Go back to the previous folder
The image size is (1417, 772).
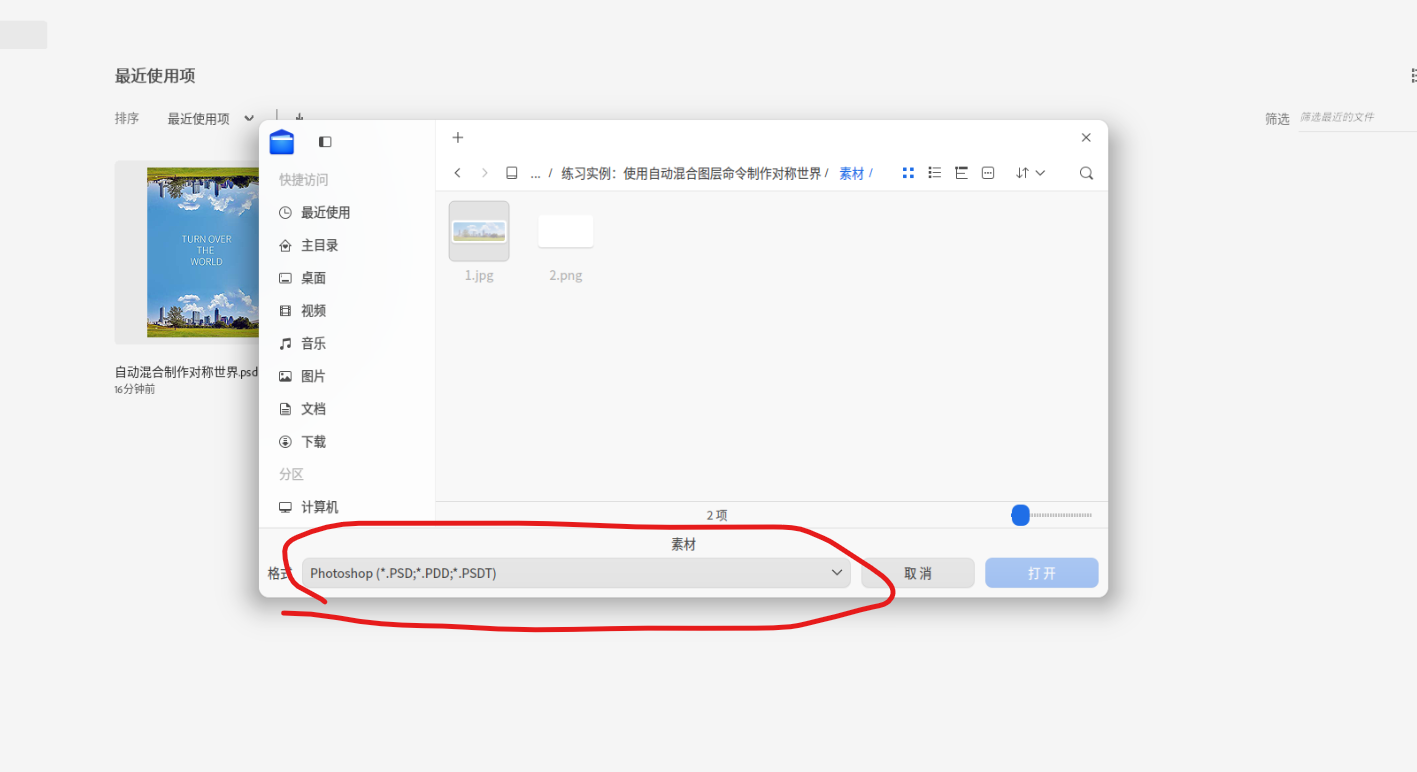pyautogui.click(x=458, y=173)
